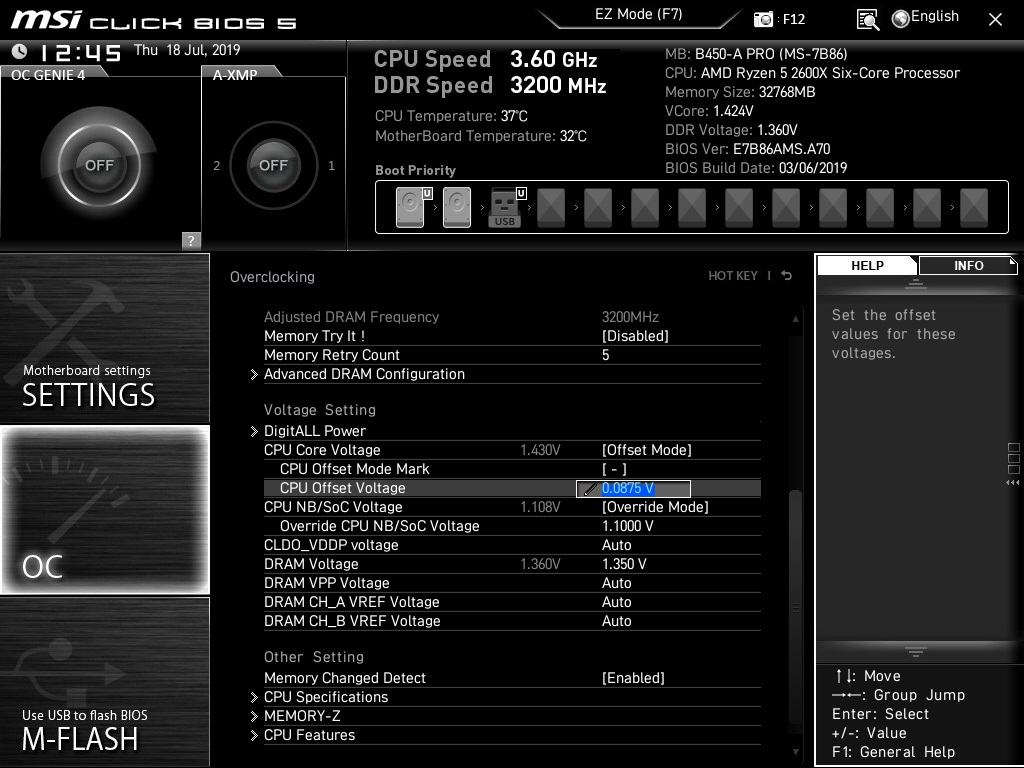
Task: Toggle the A-XMP OFF knob
Action: point(273,165)
